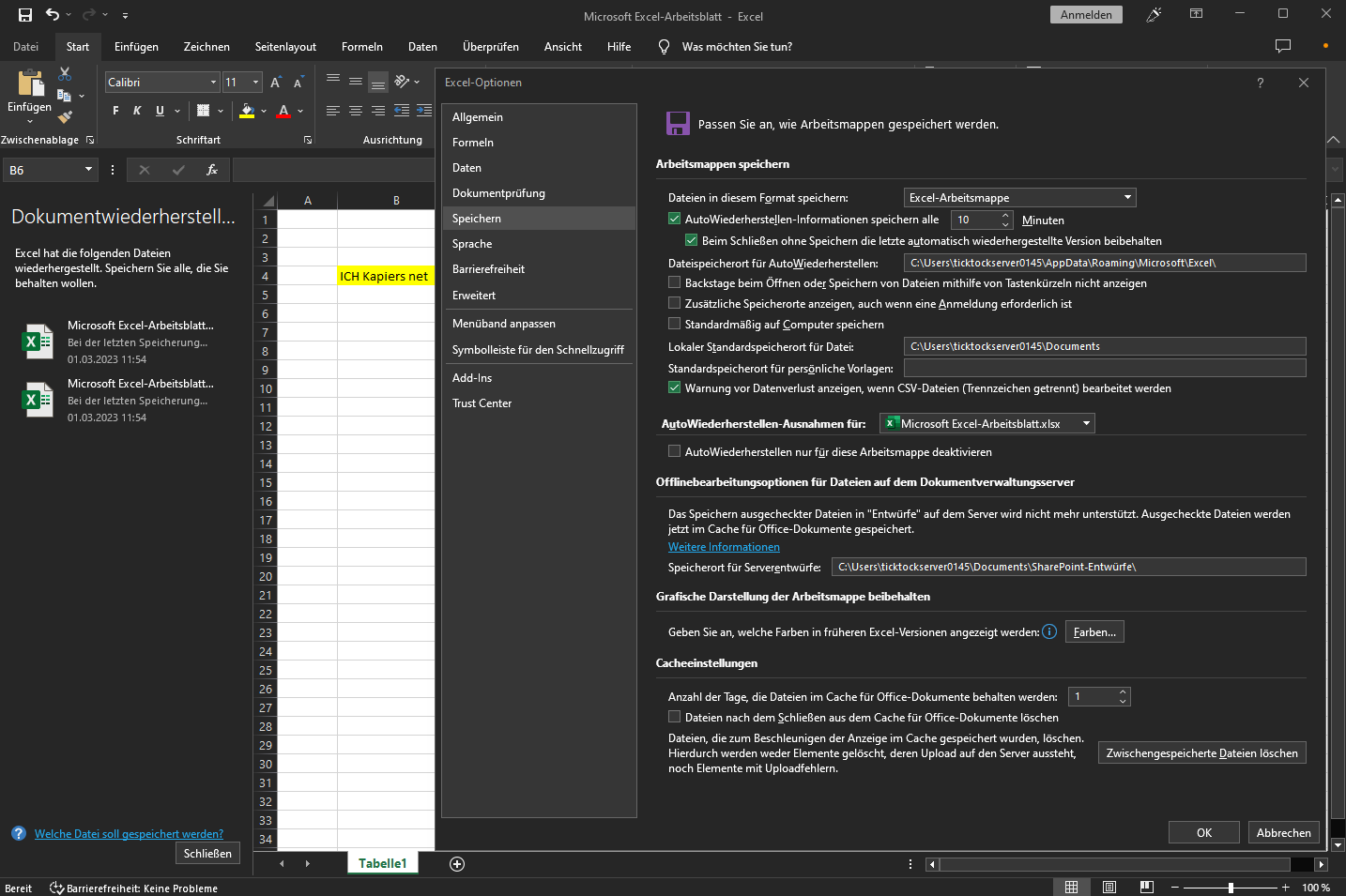Viewport: 1346px width, 896px height.
Task: Select Trust Center in options sidebar
Action: 539,403
